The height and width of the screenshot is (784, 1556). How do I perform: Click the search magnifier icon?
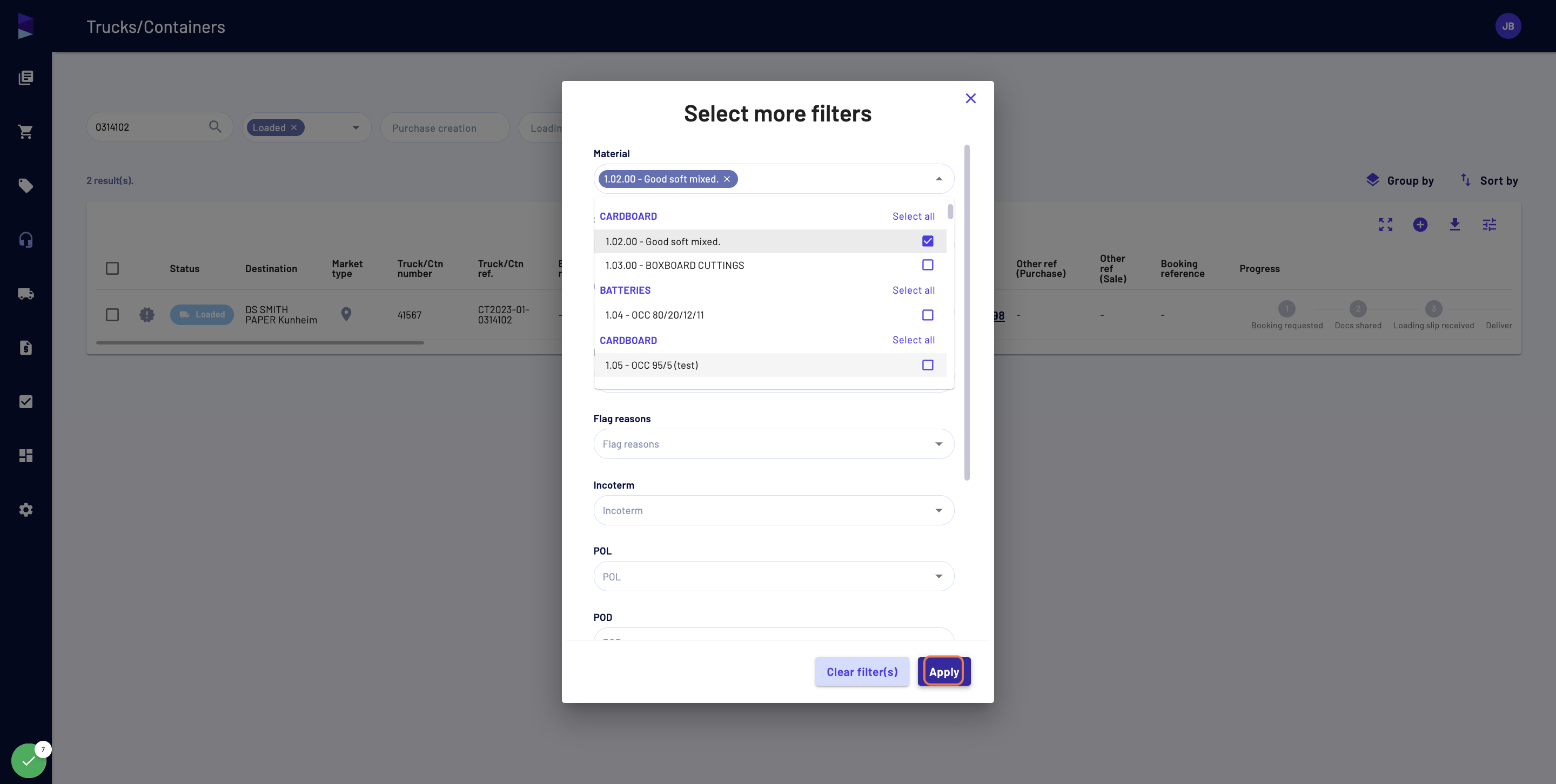215,127
